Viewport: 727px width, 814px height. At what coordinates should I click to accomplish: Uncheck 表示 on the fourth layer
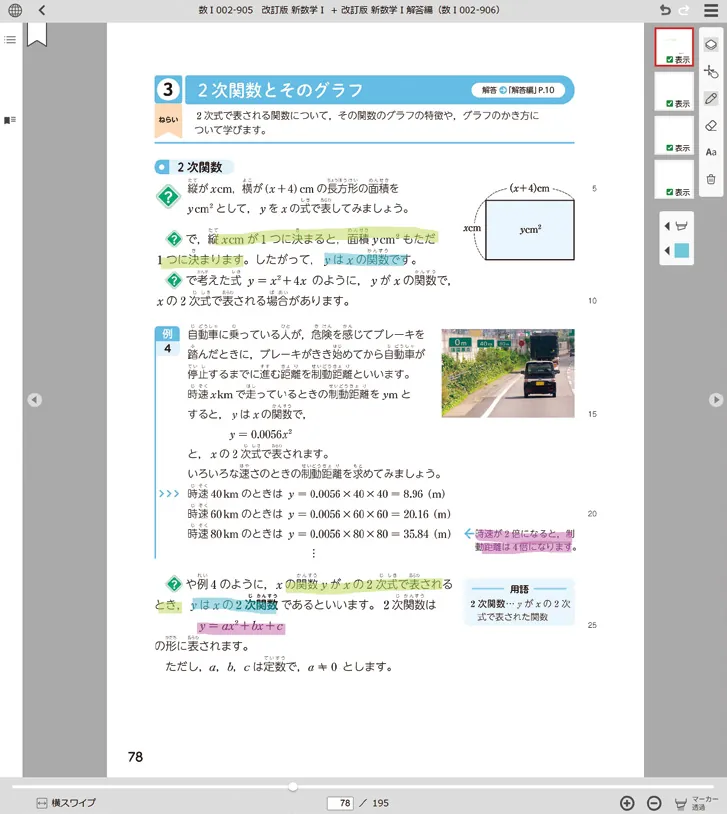tap(669, 192)
